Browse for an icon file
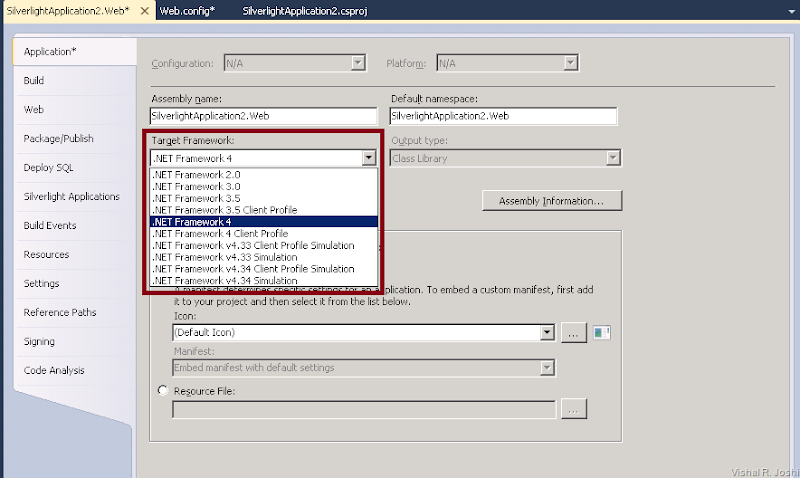This screenshot has width=800, height=478. pyautogui.click(x=573, y=333)
